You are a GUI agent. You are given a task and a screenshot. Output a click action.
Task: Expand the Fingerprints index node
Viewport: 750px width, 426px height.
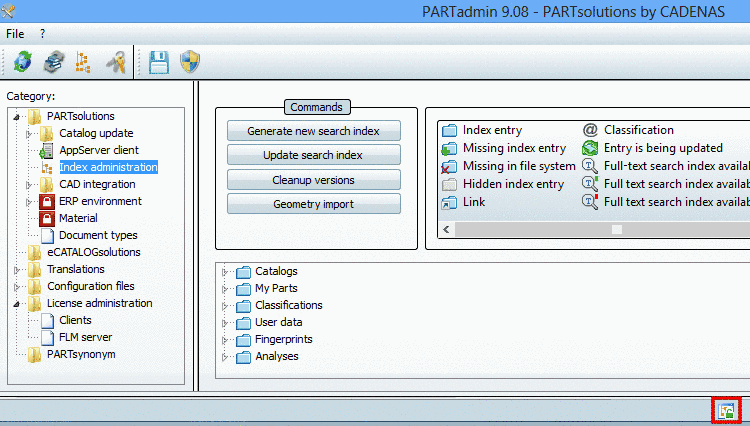click(x=225, y=340)
